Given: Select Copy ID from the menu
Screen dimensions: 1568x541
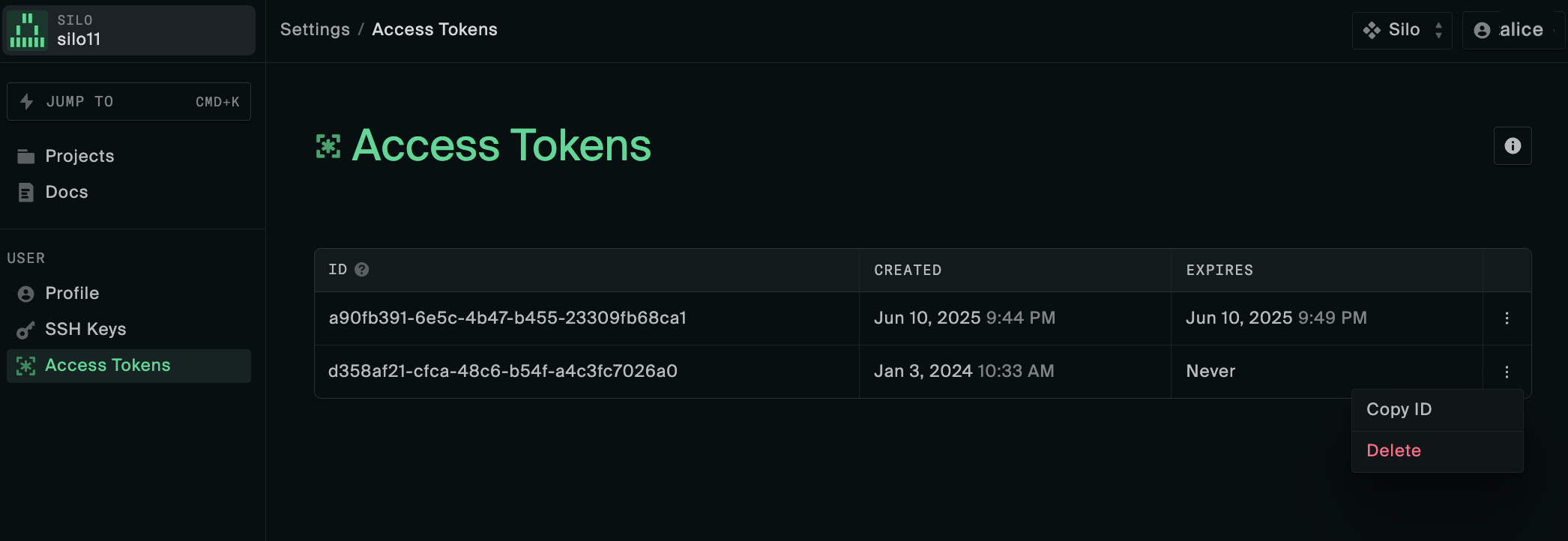Looking at the screenshot, I should pyautogui.click(x=1399, y=410).
